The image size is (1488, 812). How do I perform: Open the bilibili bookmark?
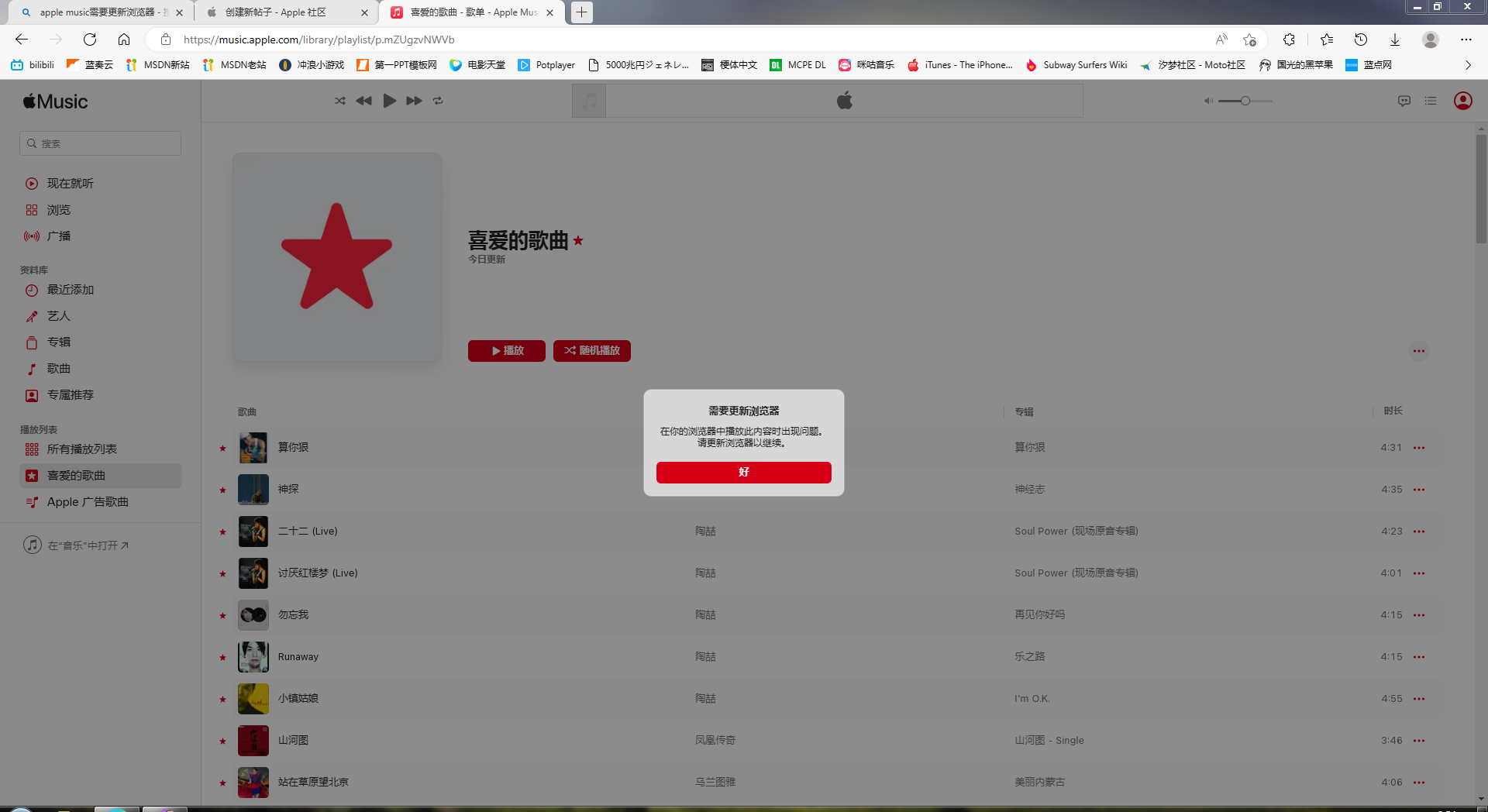pyautogui.click(x=33, y=65)
